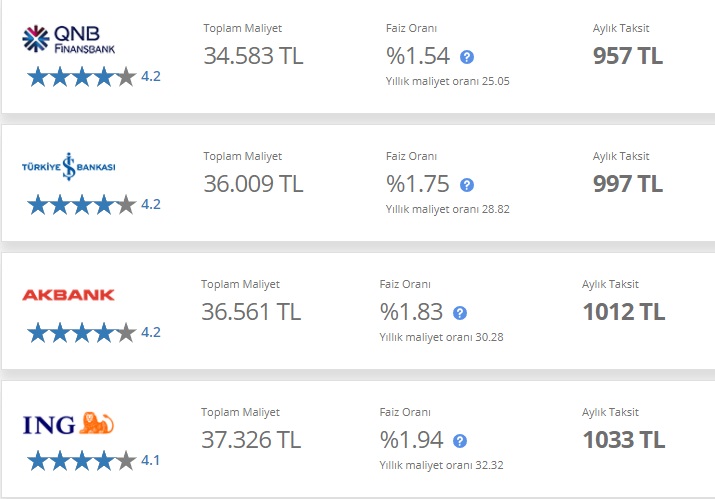Image resolution: width=715 pixels, height=499 pixels.
Task: Click the Türkiye İş Bankası logo
Action: [x=68, y=167]
